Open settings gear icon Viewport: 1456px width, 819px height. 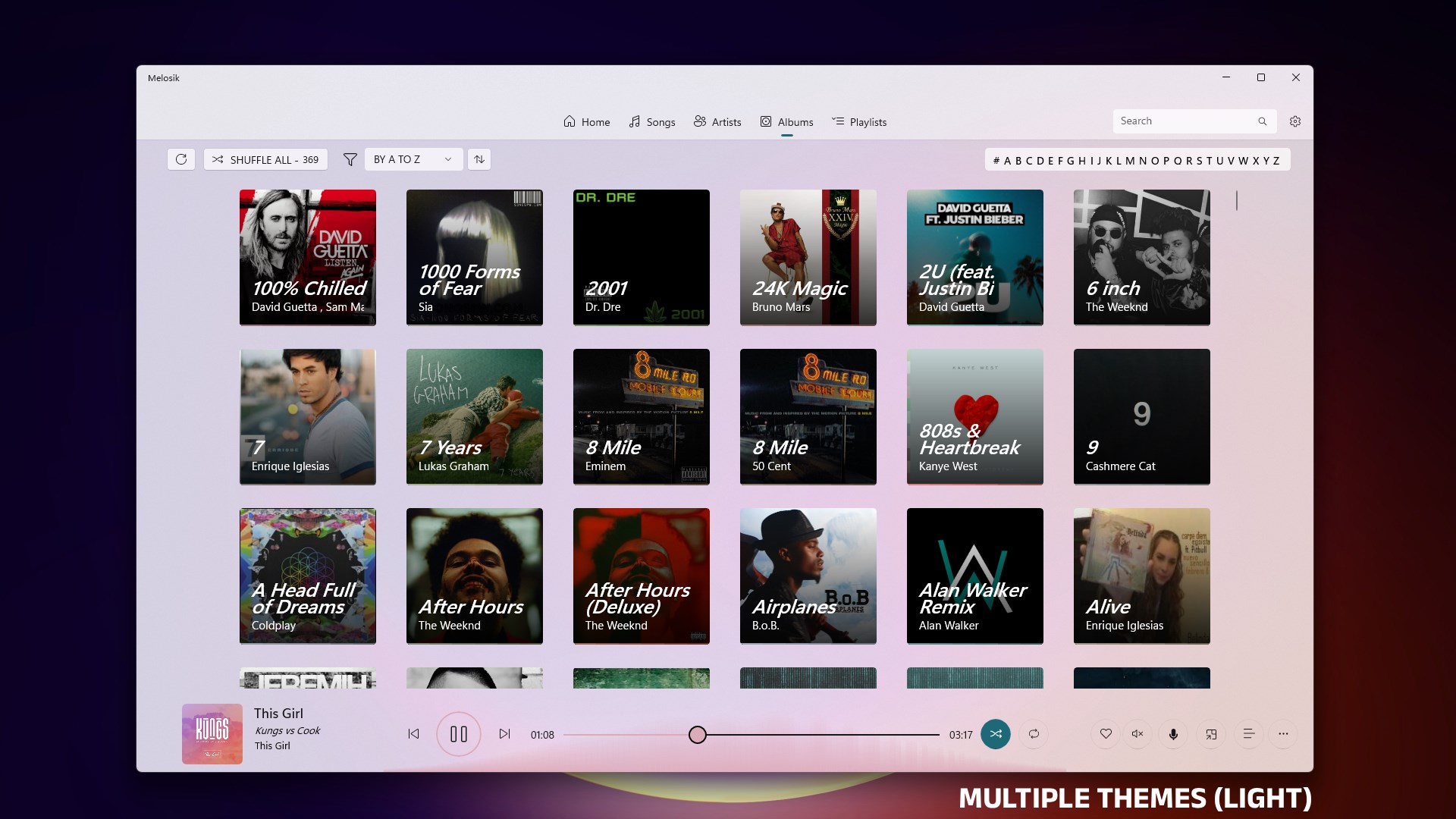tap(1295, 121)
